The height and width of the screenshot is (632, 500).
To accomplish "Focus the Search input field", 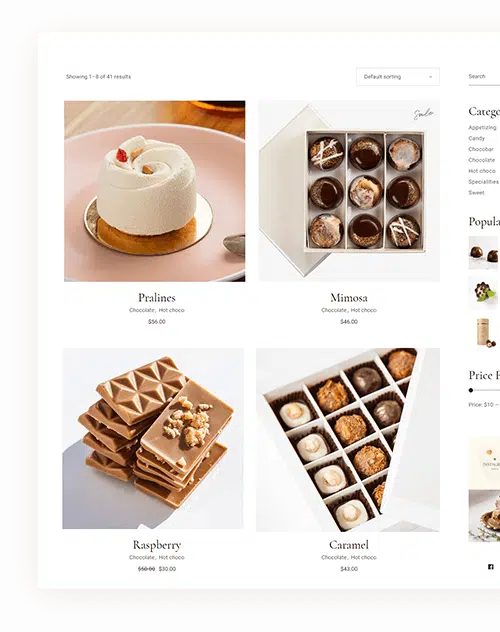I will click(484, 77).
